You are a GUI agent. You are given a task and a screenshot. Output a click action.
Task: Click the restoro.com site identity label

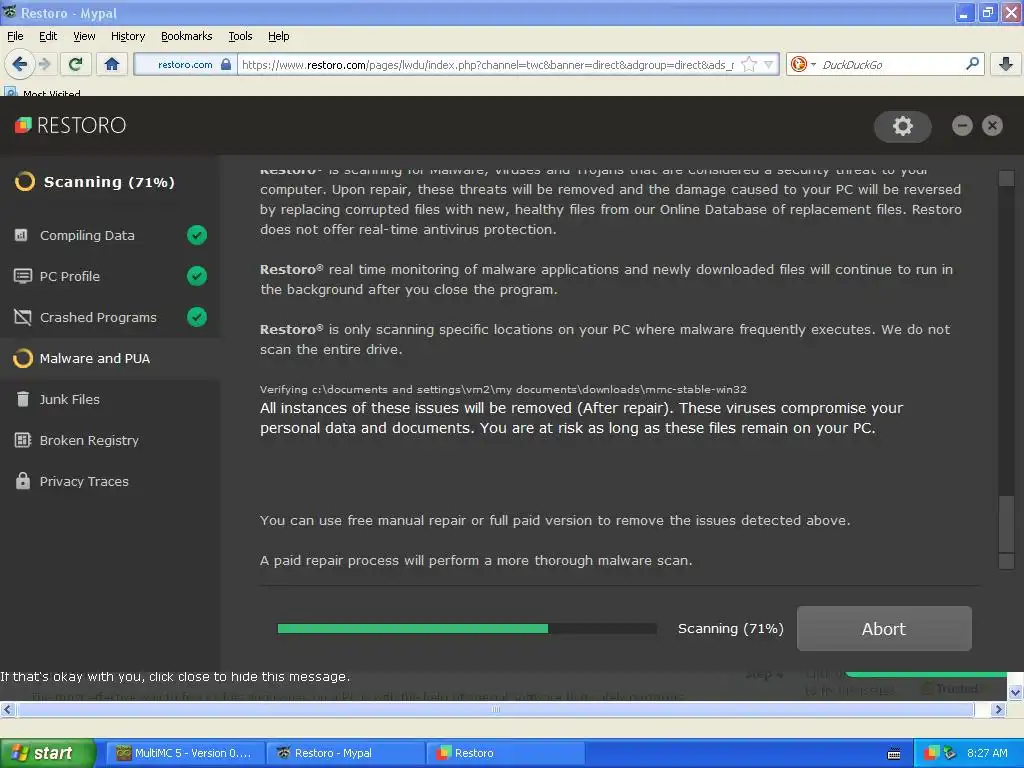tap(185, 65)
